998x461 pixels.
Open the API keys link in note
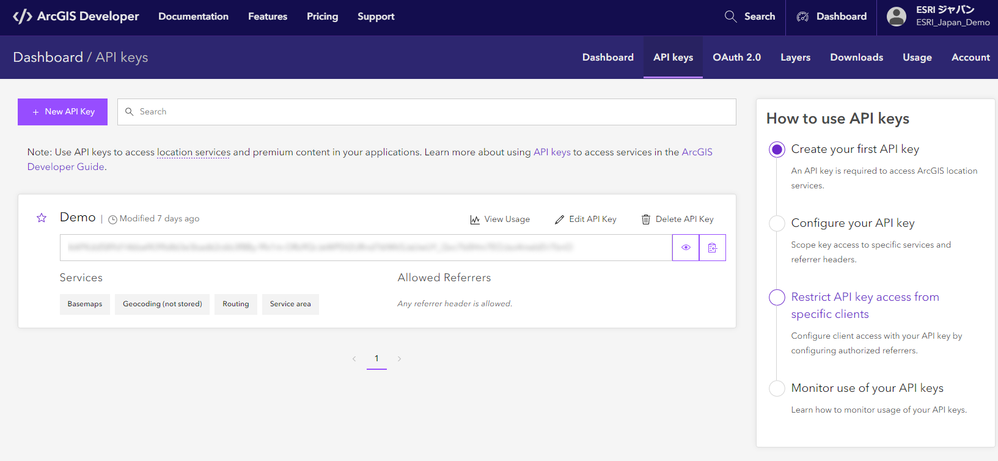click(x=552, y=153)
